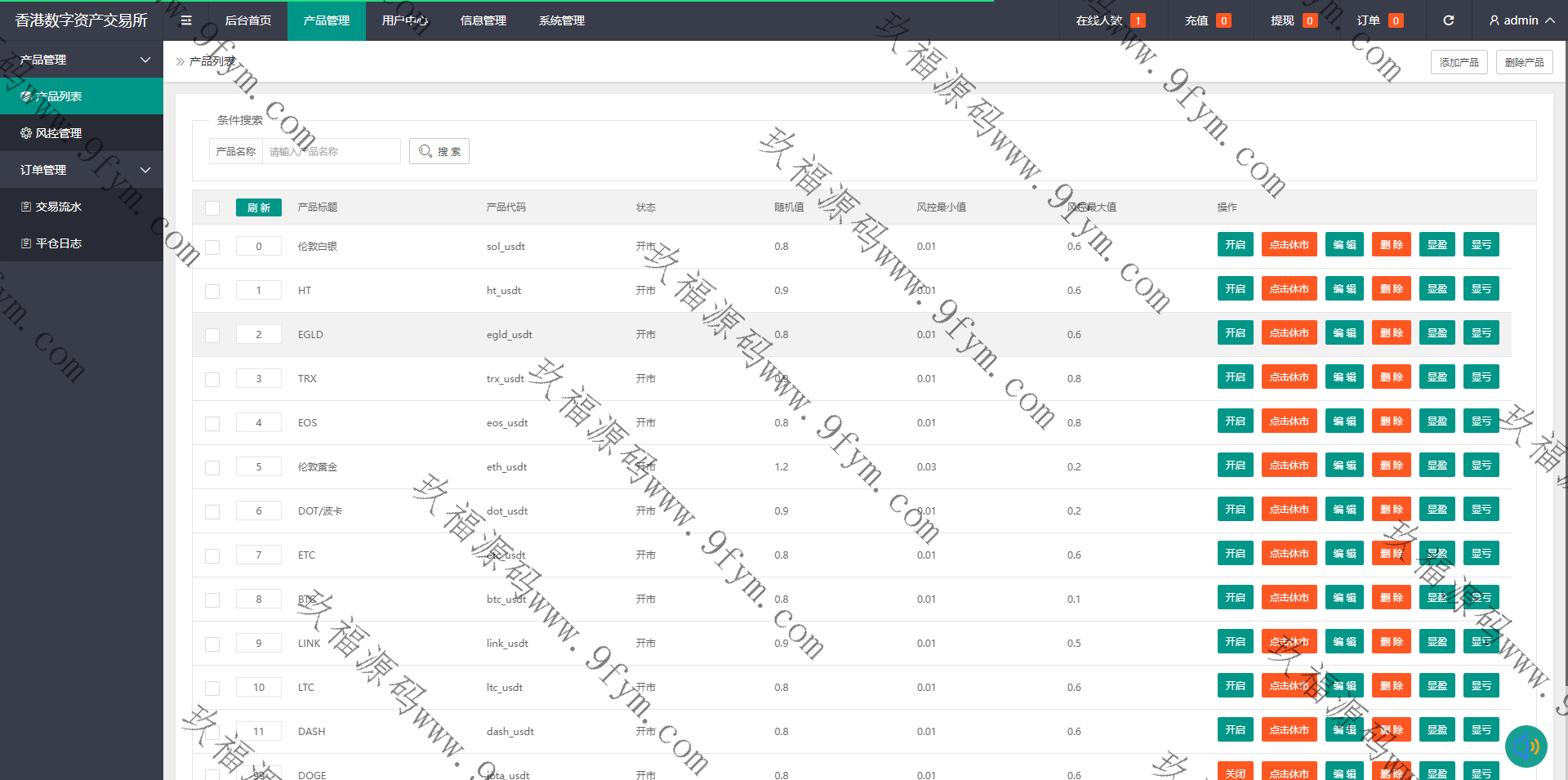Viewport: 1568px width, 780px height.
Task: Collapse the 订单管理 sidebar group
Action: pyautogui.click(x=145, y=170)
